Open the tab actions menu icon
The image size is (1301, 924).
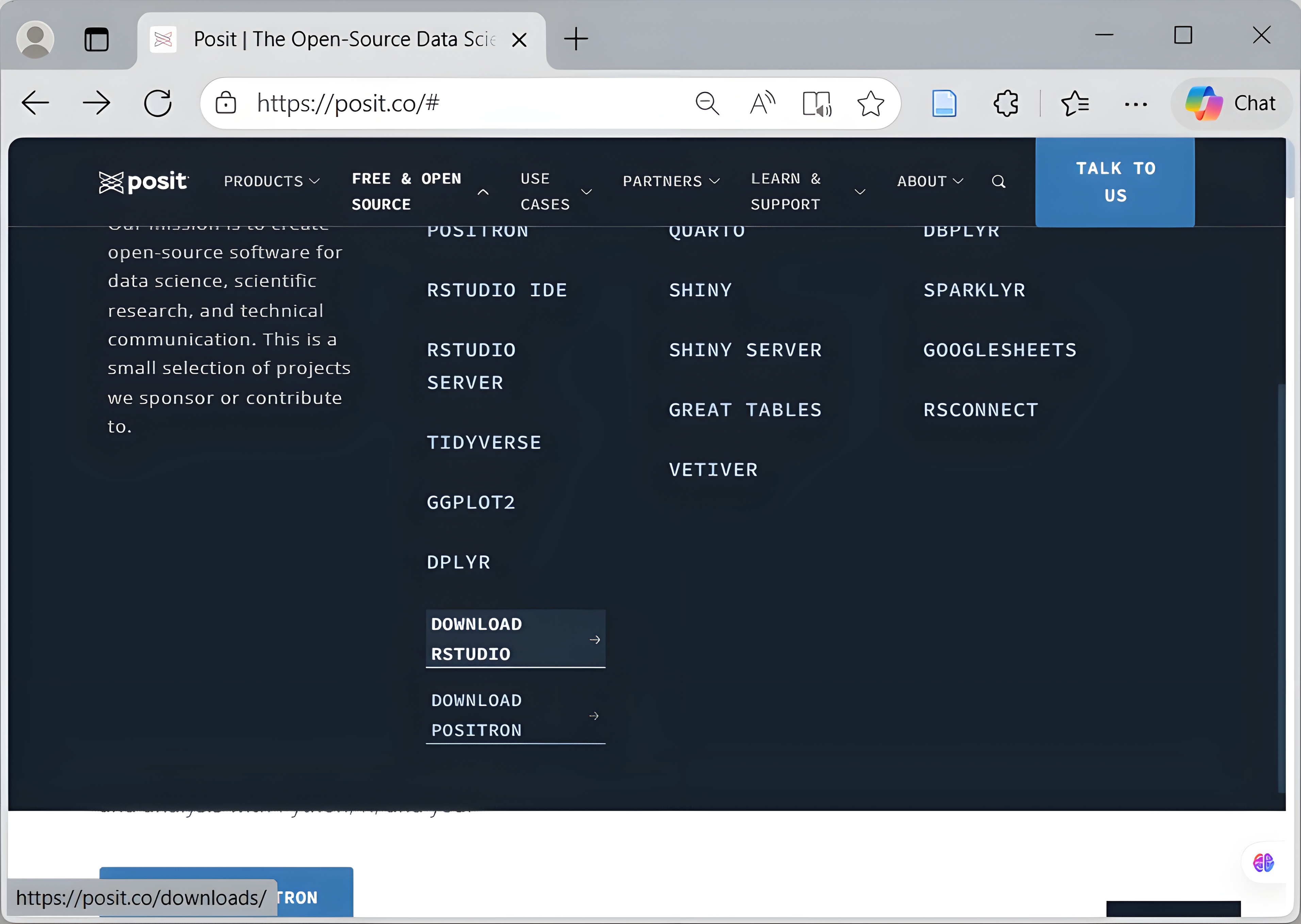pyautogui.click(x=96, y=40)
